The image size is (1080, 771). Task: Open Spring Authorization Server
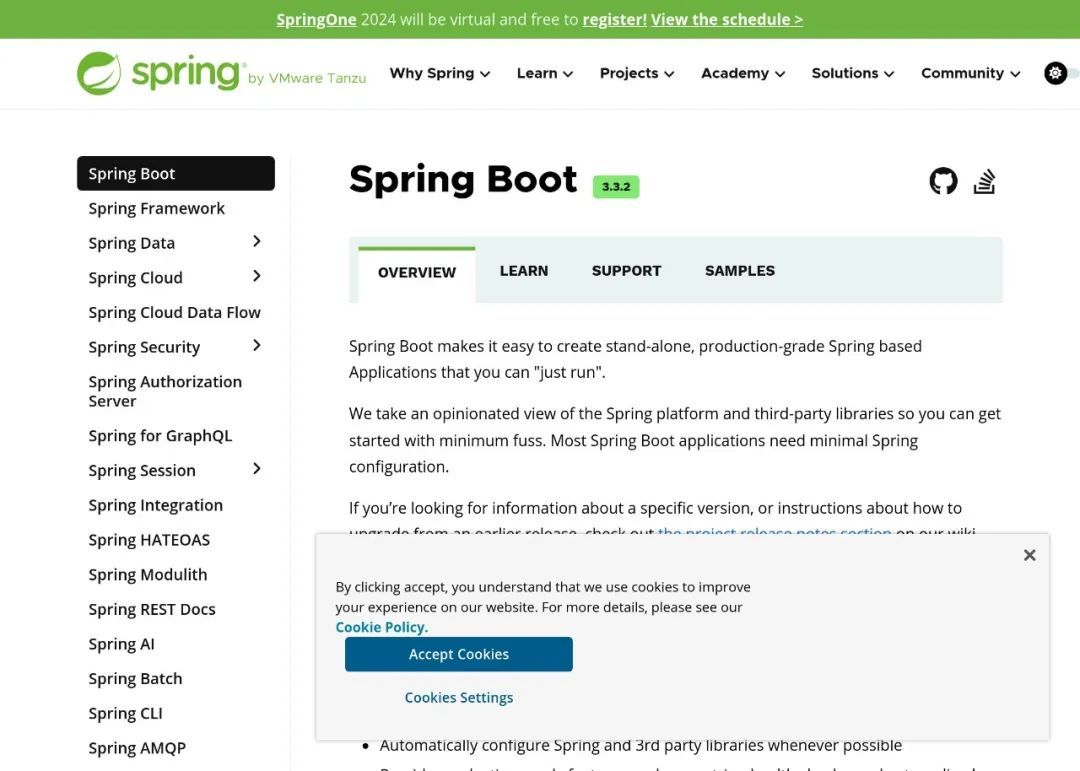(165, 391)
